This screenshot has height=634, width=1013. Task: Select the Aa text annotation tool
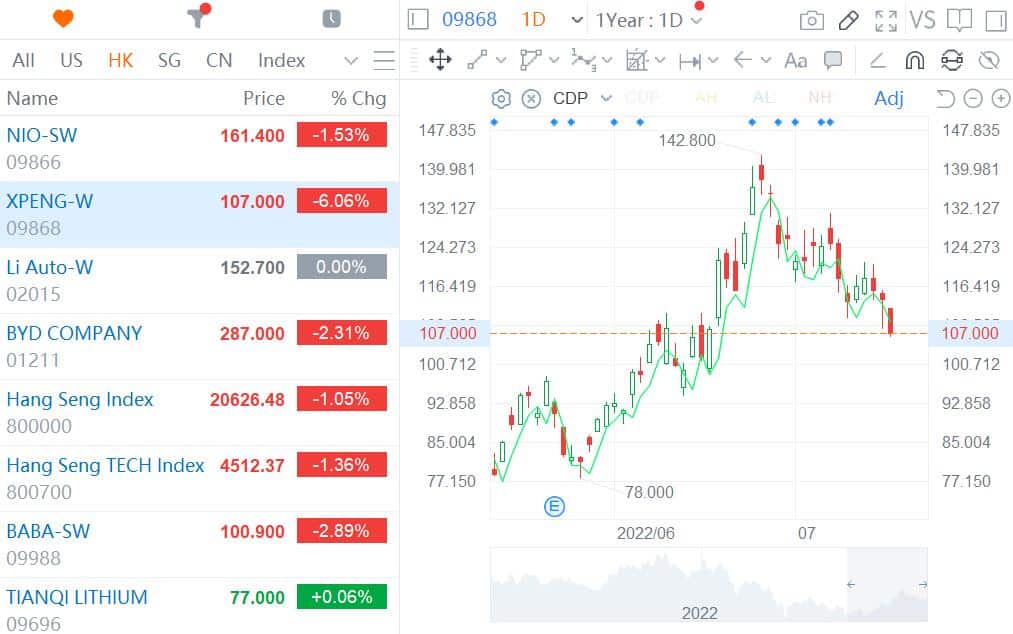(x=795, y=61)
